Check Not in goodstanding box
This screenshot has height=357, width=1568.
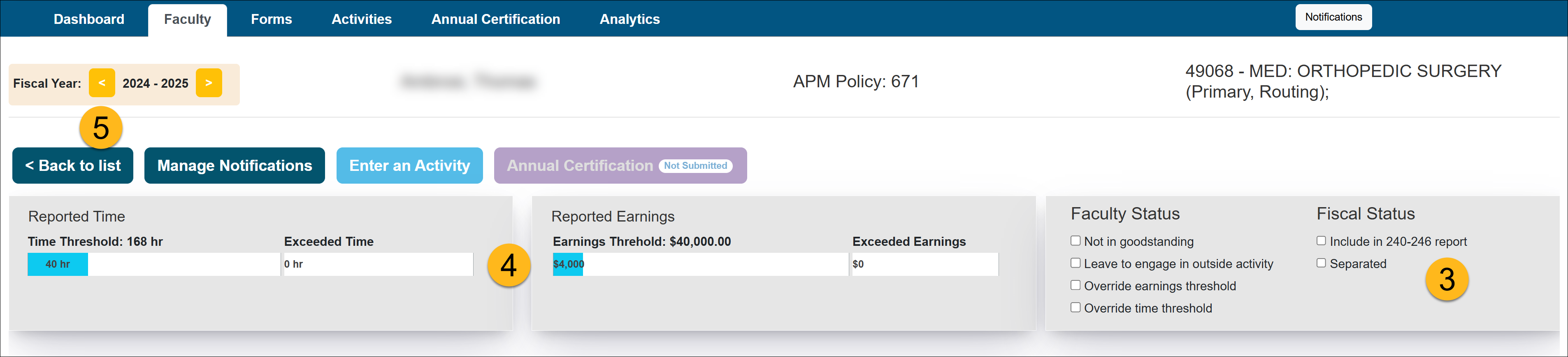click(1076, 241)
